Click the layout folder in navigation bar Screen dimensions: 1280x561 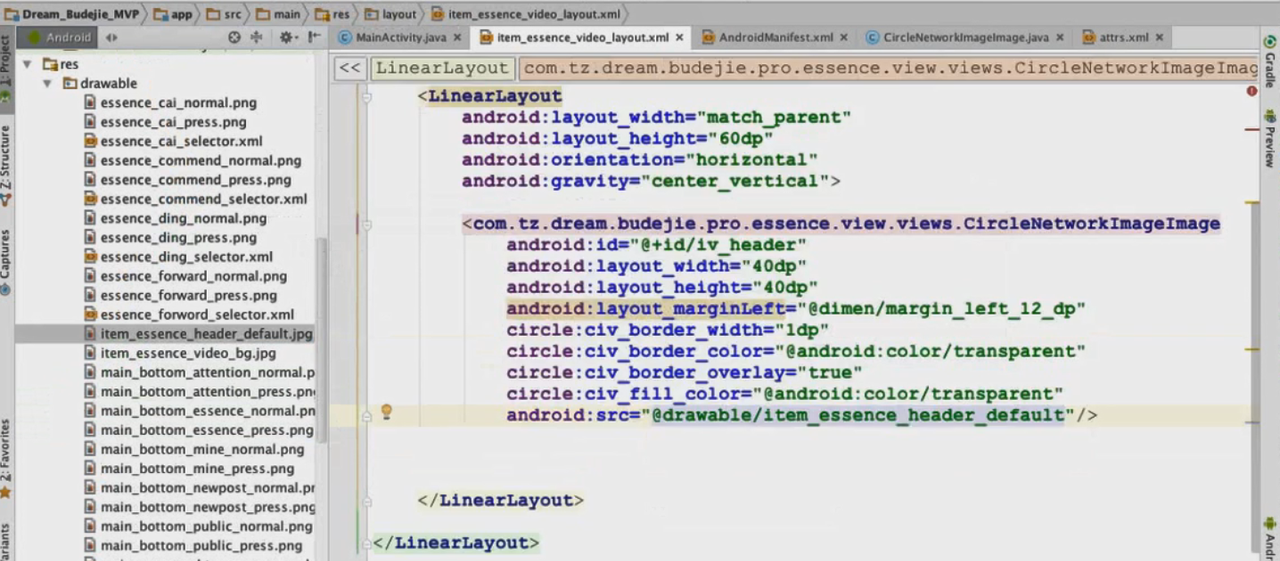click(x=390, y=14)
